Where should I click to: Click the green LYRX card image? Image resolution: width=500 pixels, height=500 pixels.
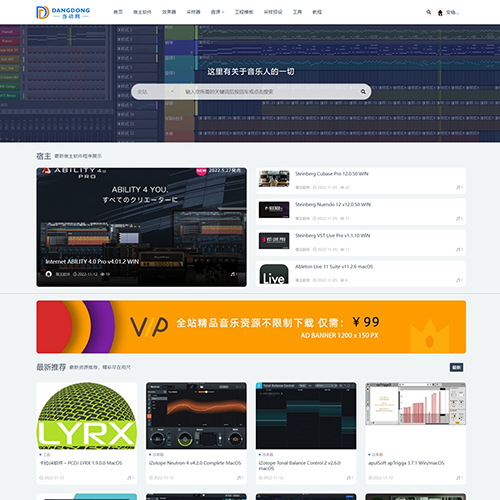click(x=87, y=416)
